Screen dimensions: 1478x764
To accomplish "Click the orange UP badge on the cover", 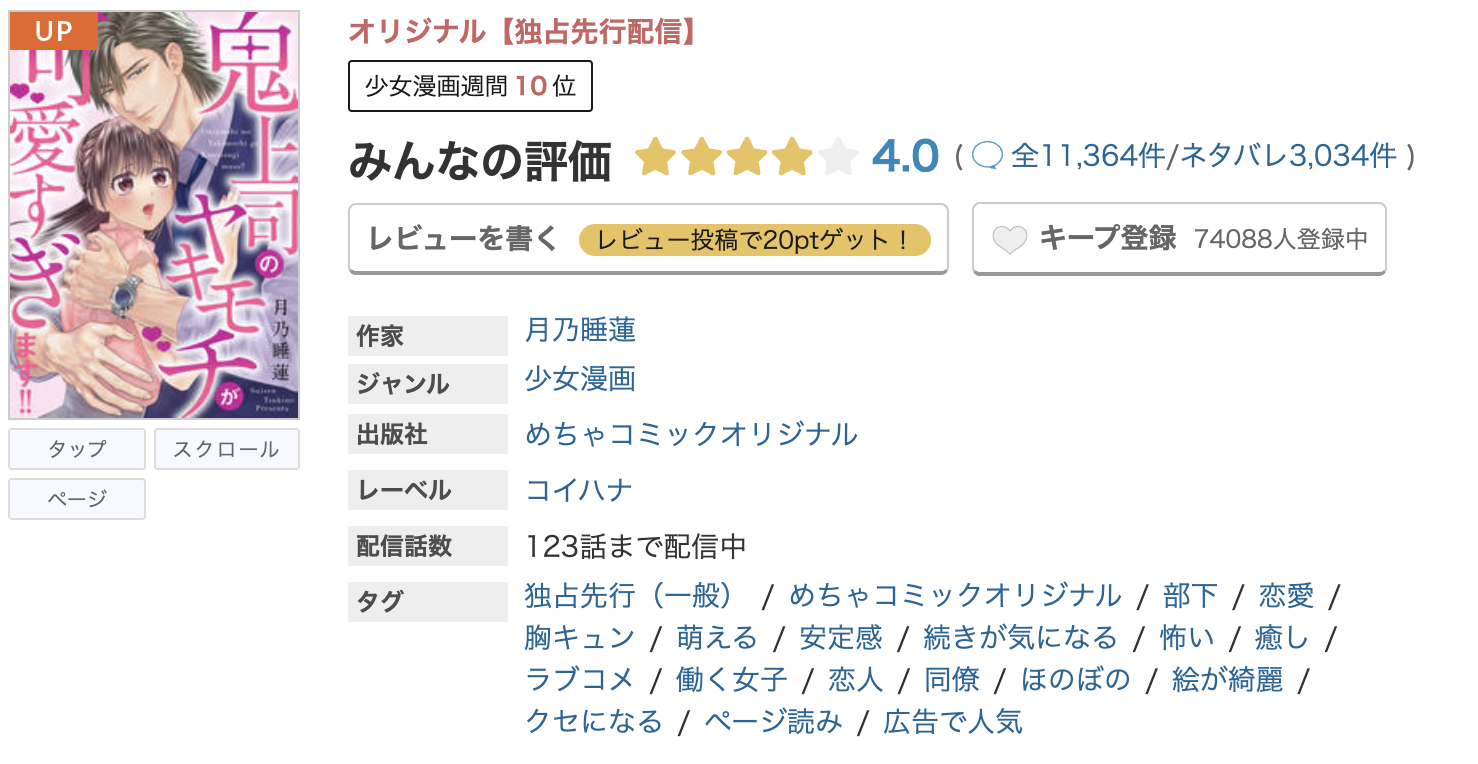I will (x=52, y=31).
